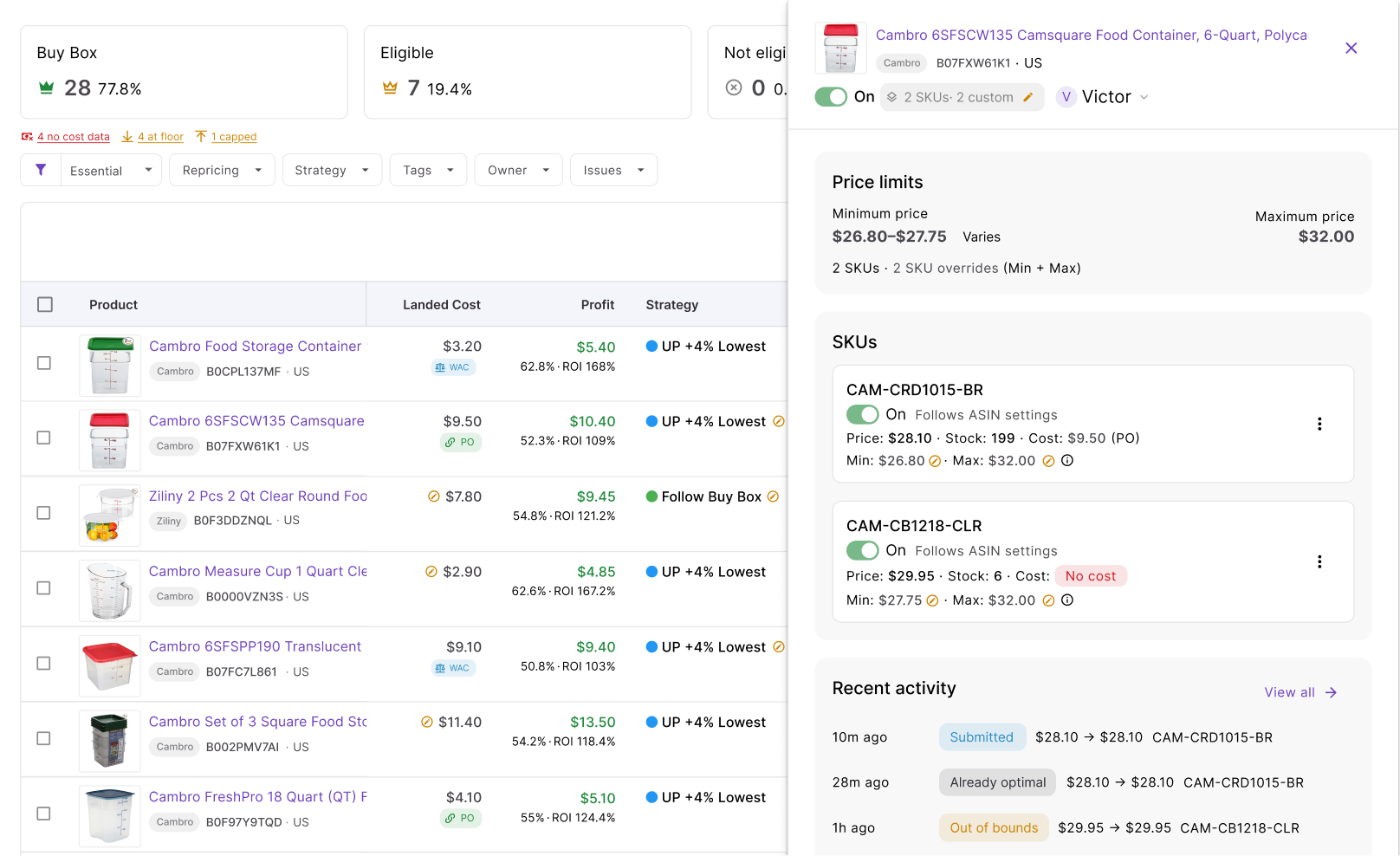Toggle the CAM-CRD1015-BR SKU switch
Image resolution: width=1400 pixels, height=856 pixels.
[x=863, y=415]
